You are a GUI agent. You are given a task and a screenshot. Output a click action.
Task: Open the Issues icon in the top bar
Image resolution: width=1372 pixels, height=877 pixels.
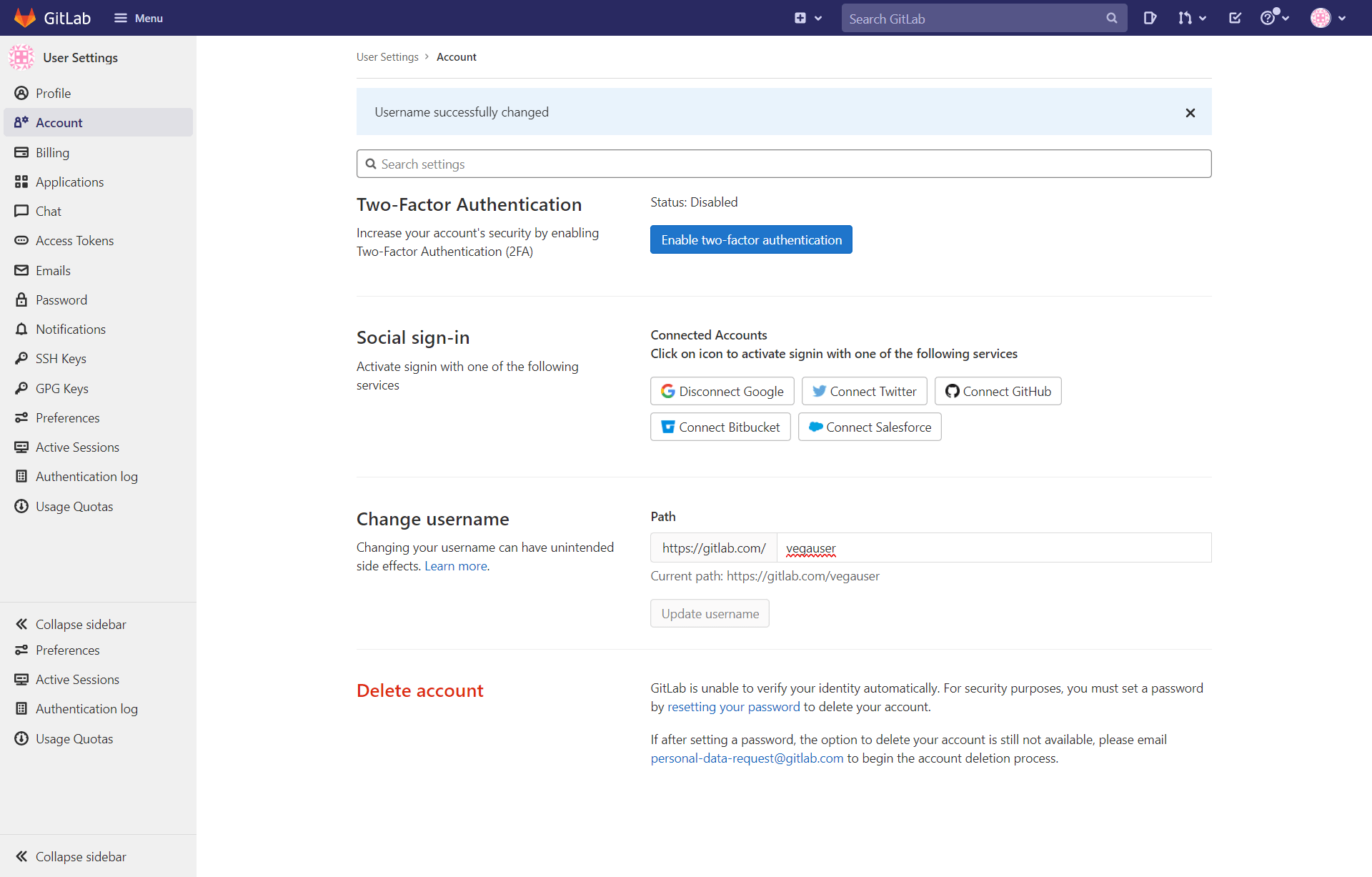[x=1150, y=18]
